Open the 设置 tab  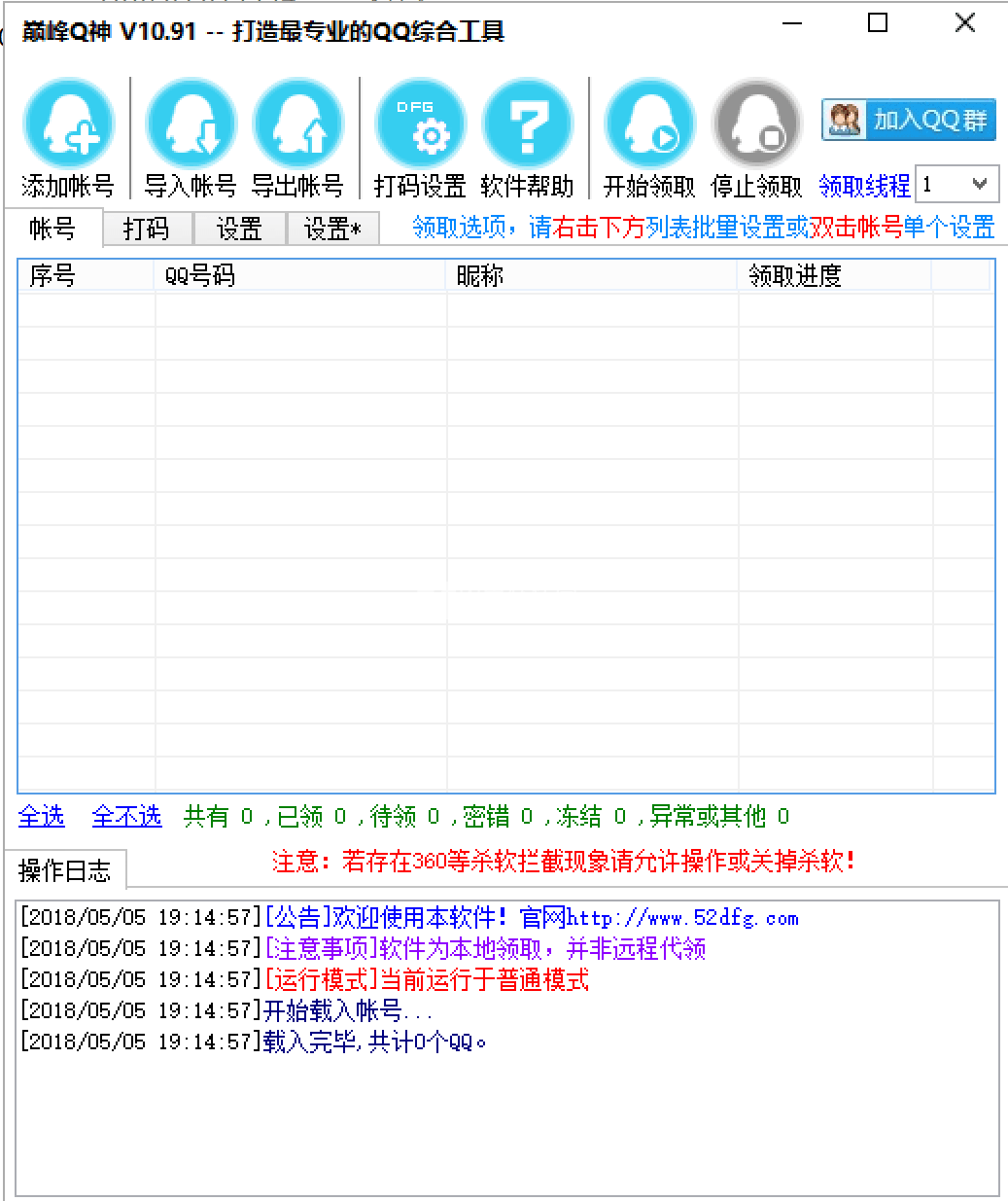point(239,230)
